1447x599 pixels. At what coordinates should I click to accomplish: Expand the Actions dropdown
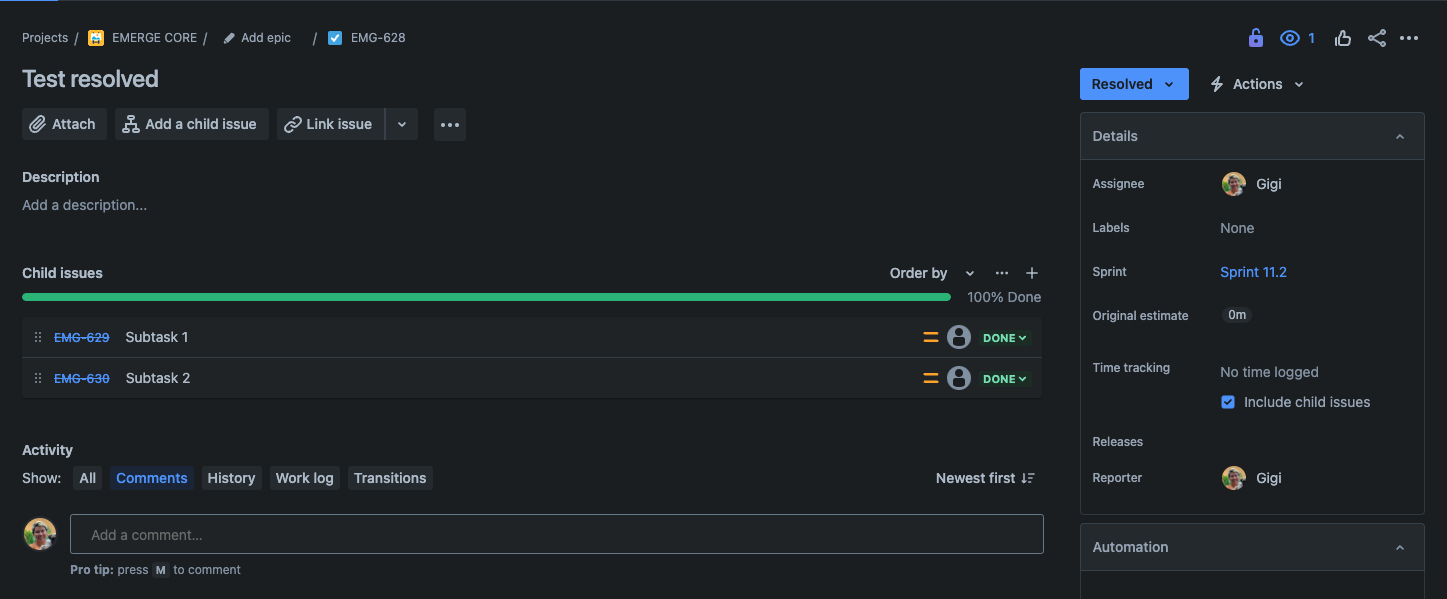(x=1257, y=84)
